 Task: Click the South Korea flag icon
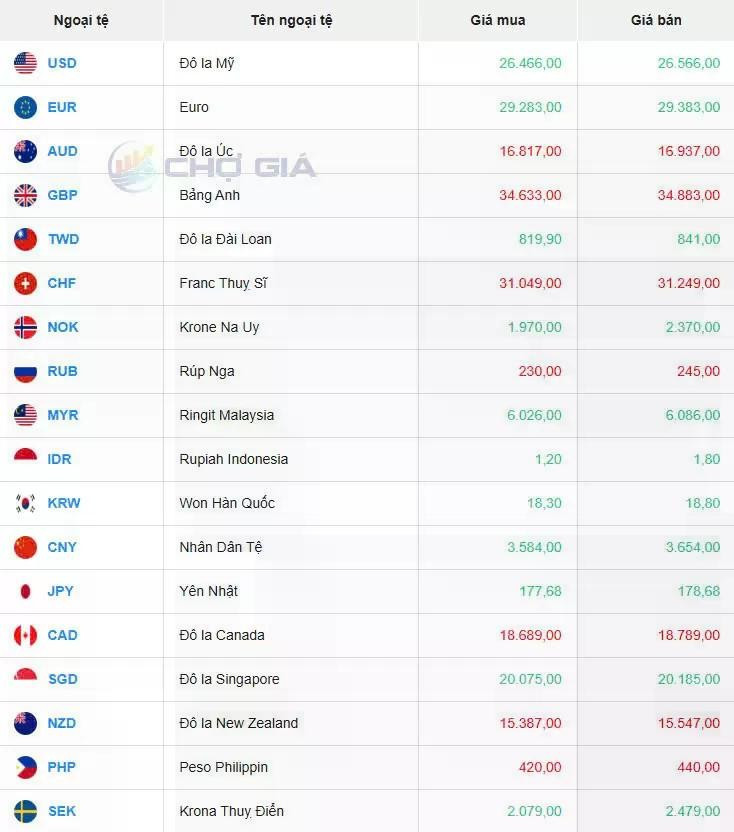(25, 503)
